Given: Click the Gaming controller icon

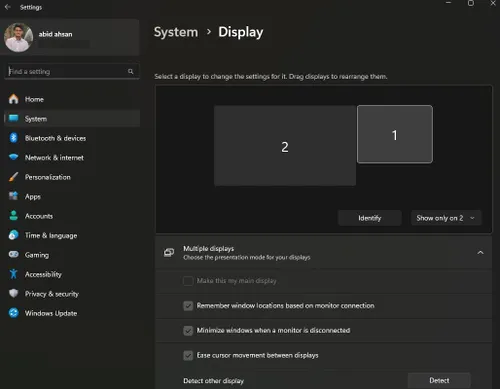Looking at the screenshot, I should (x=13, y=254).
